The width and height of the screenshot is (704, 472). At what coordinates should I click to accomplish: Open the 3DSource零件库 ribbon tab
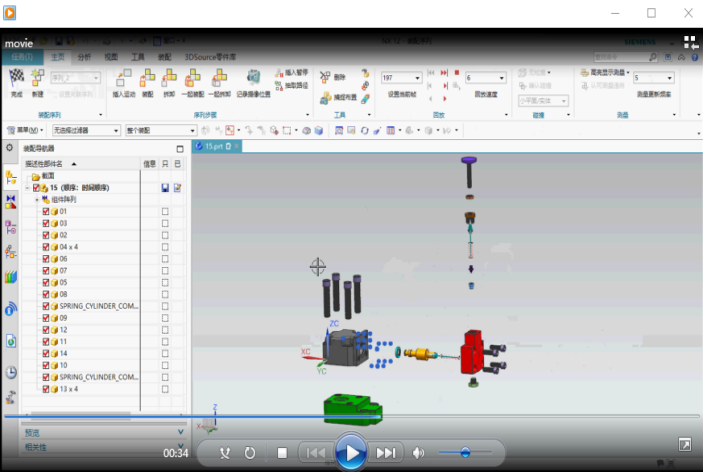coord(210,57)
